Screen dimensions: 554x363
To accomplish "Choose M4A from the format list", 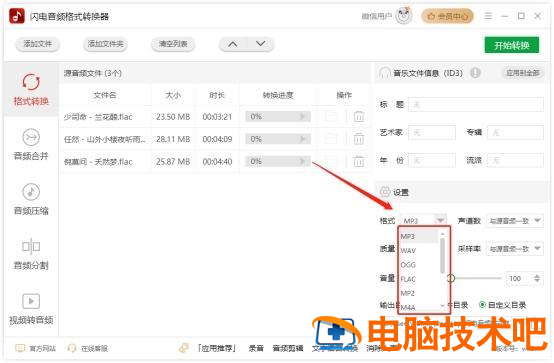I will (419, 307).
